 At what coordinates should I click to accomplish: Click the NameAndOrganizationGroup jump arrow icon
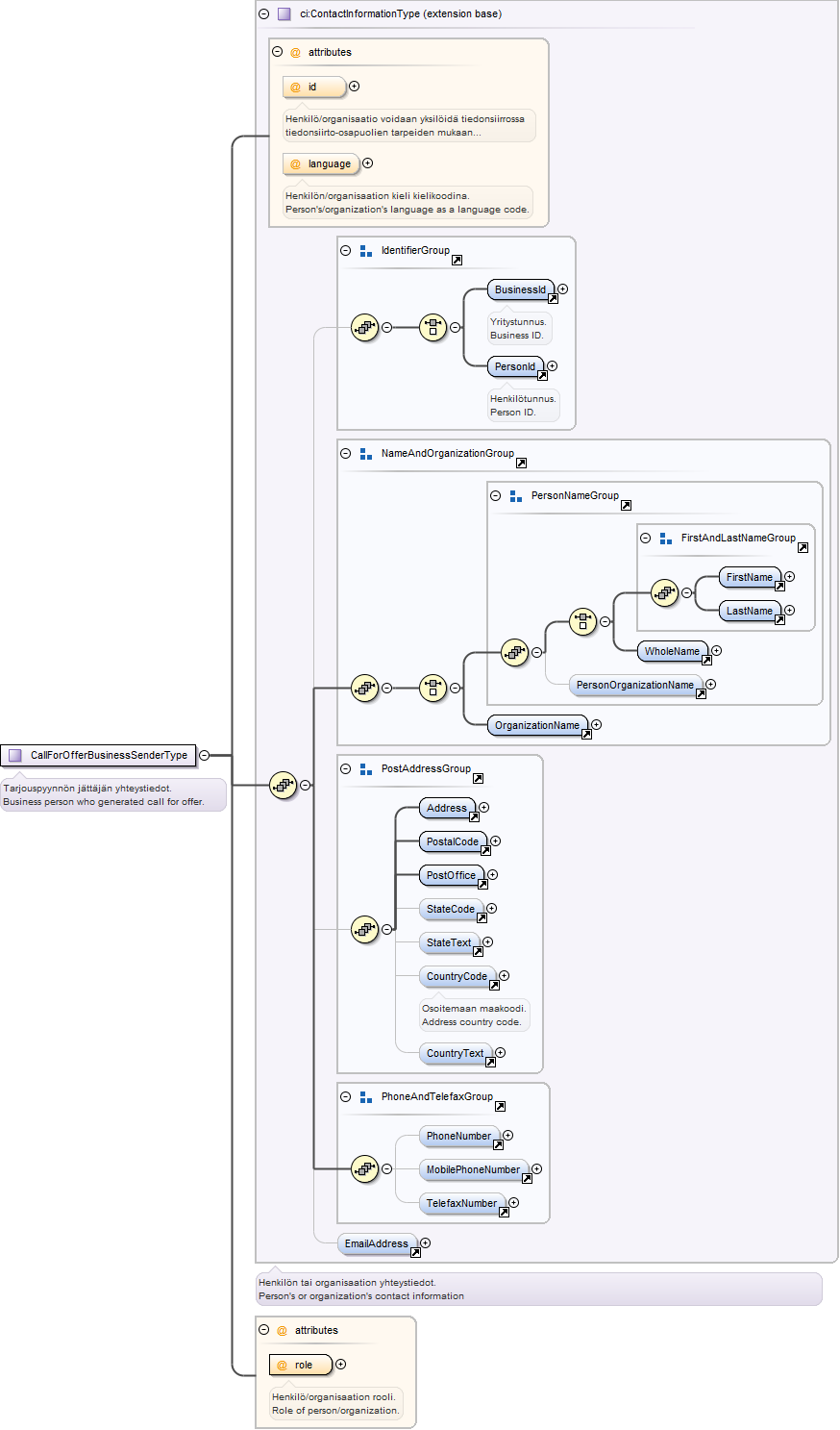[521, 464]
